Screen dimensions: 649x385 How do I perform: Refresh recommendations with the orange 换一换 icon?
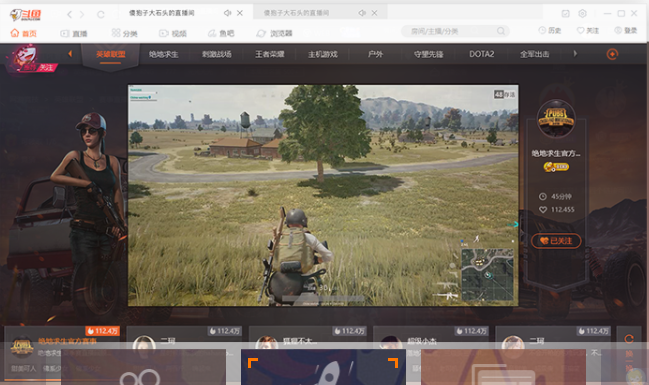pyautogui.click(x=629, y=339)
